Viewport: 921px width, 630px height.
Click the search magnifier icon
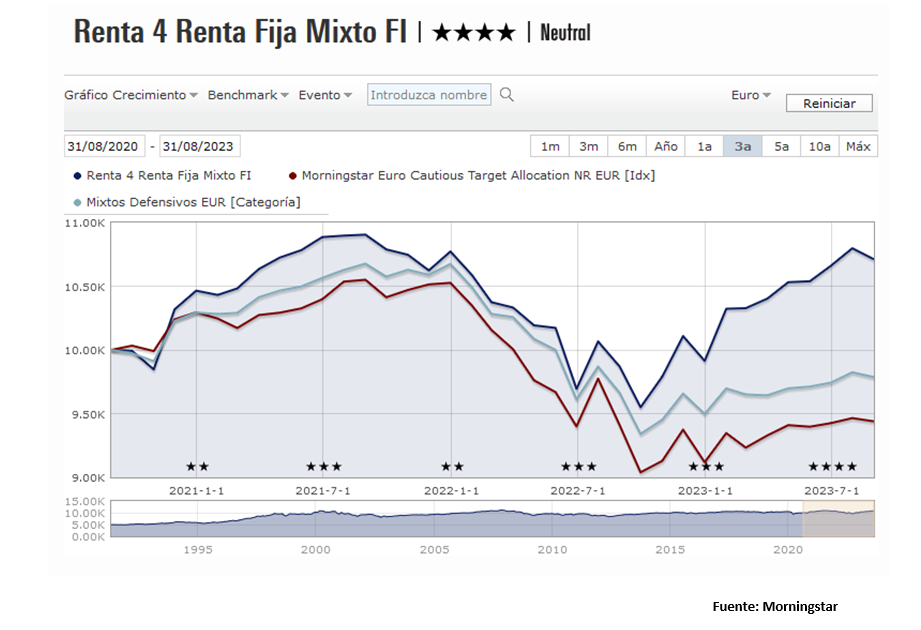pos(506,95)
